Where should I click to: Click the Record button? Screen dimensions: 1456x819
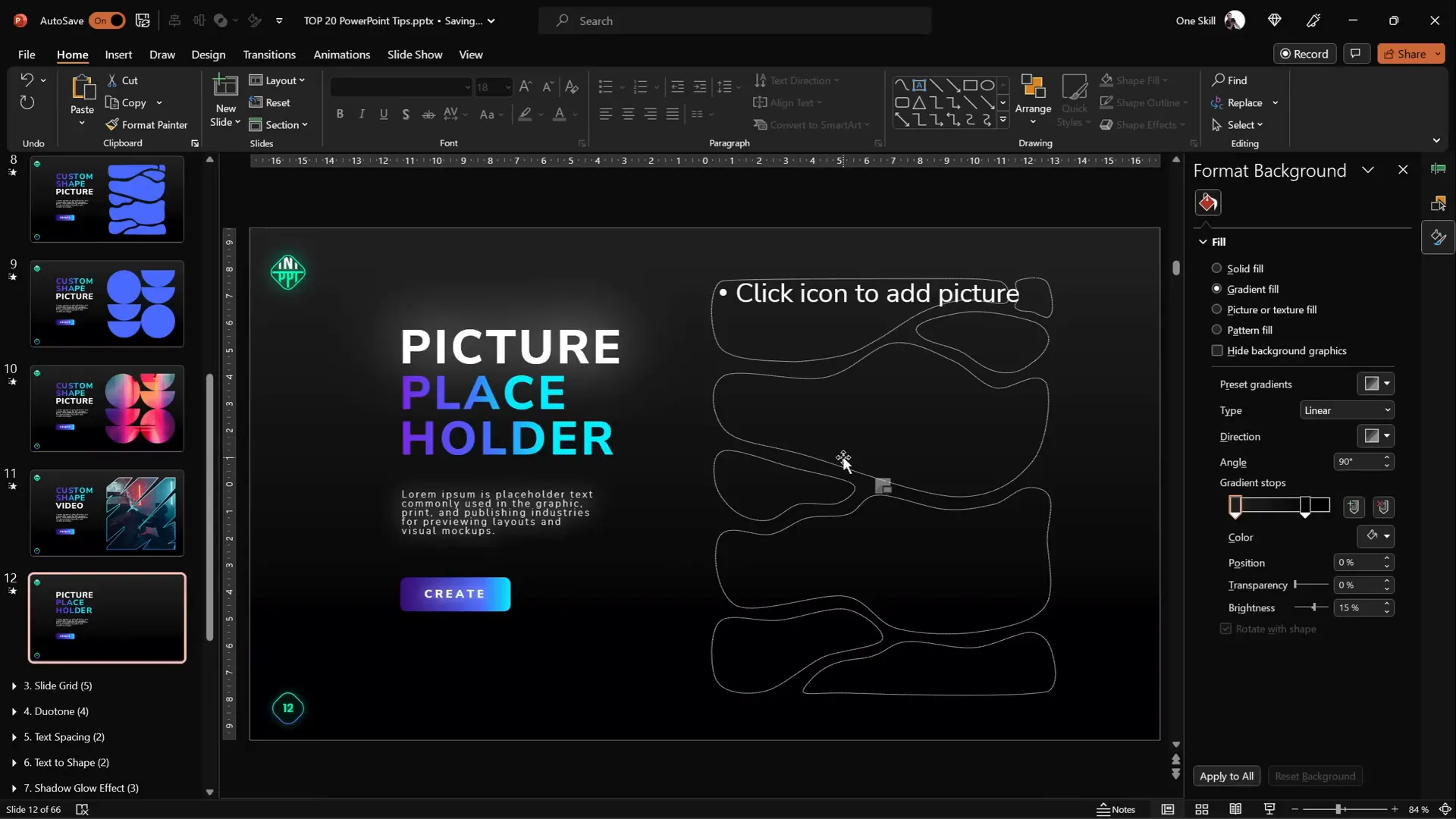1304,53
